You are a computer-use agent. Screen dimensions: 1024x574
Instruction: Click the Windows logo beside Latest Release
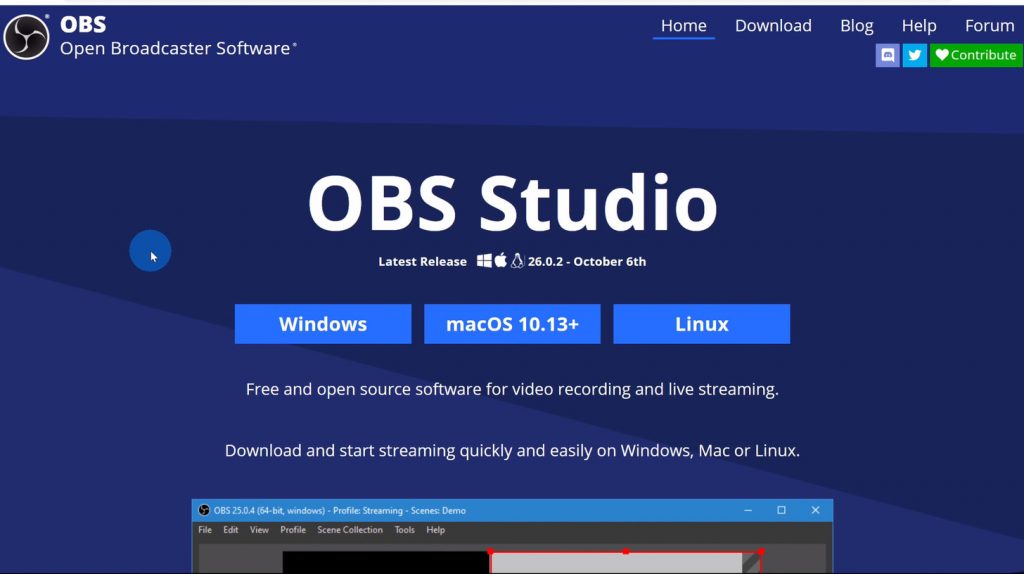tap(484, 261)
